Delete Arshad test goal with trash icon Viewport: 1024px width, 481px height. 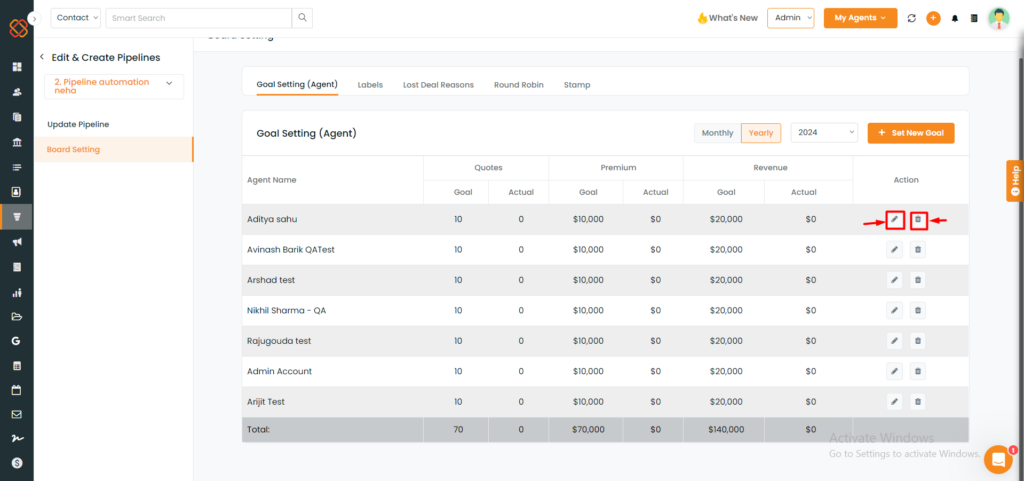918,280
